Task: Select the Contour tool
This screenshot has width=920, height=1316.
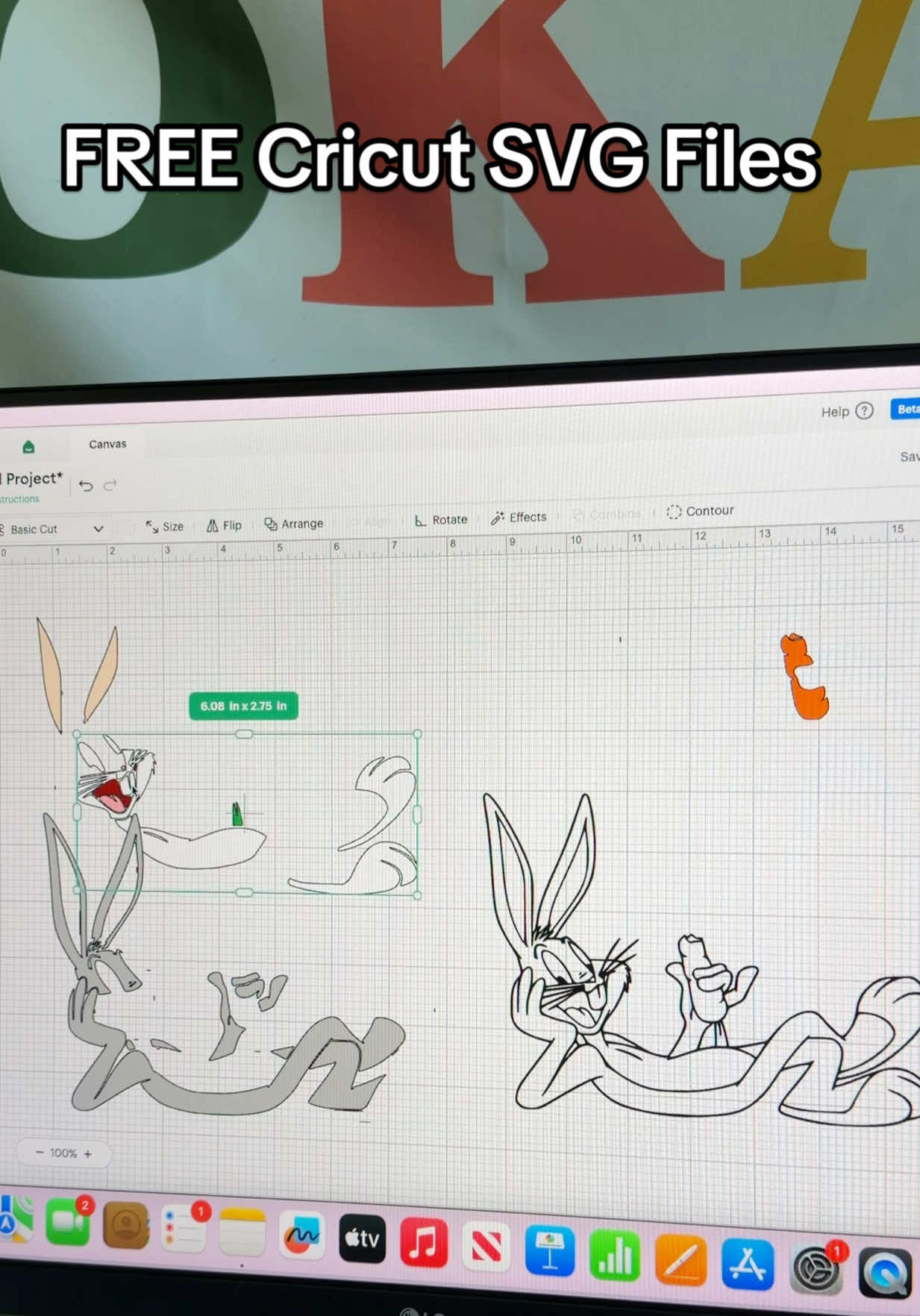Action: pos(700,511)
